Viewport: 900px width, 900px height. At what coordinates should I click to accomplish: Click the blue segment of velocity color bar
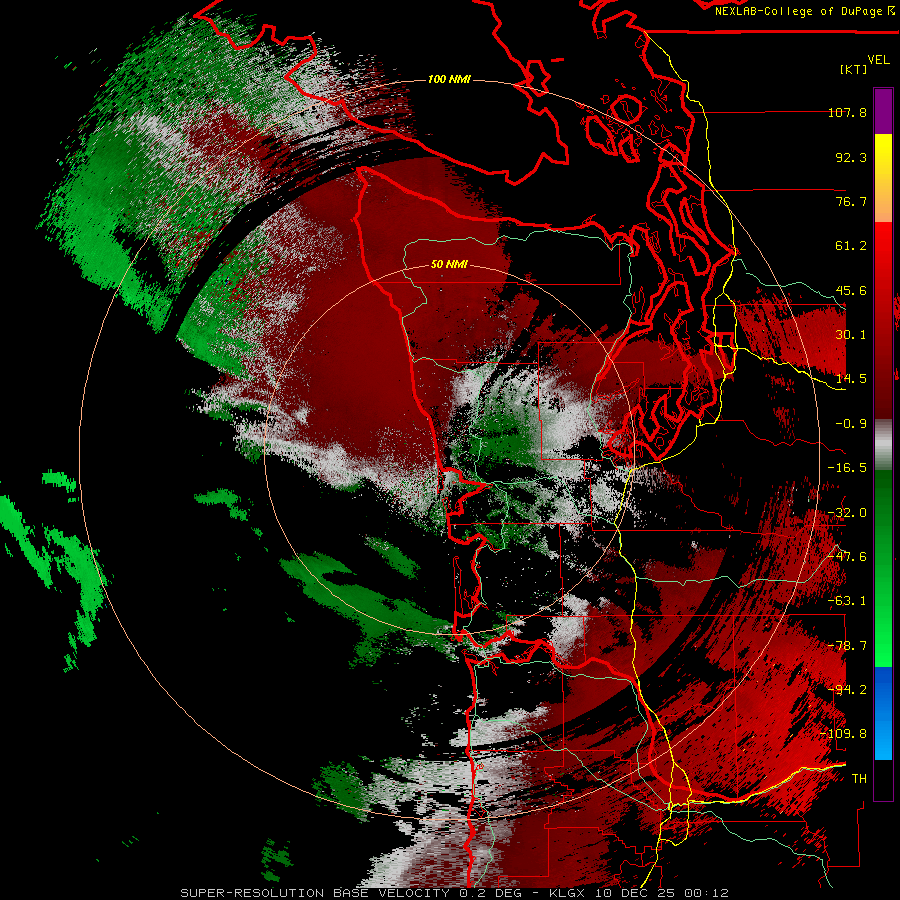(x=883, y=713)
